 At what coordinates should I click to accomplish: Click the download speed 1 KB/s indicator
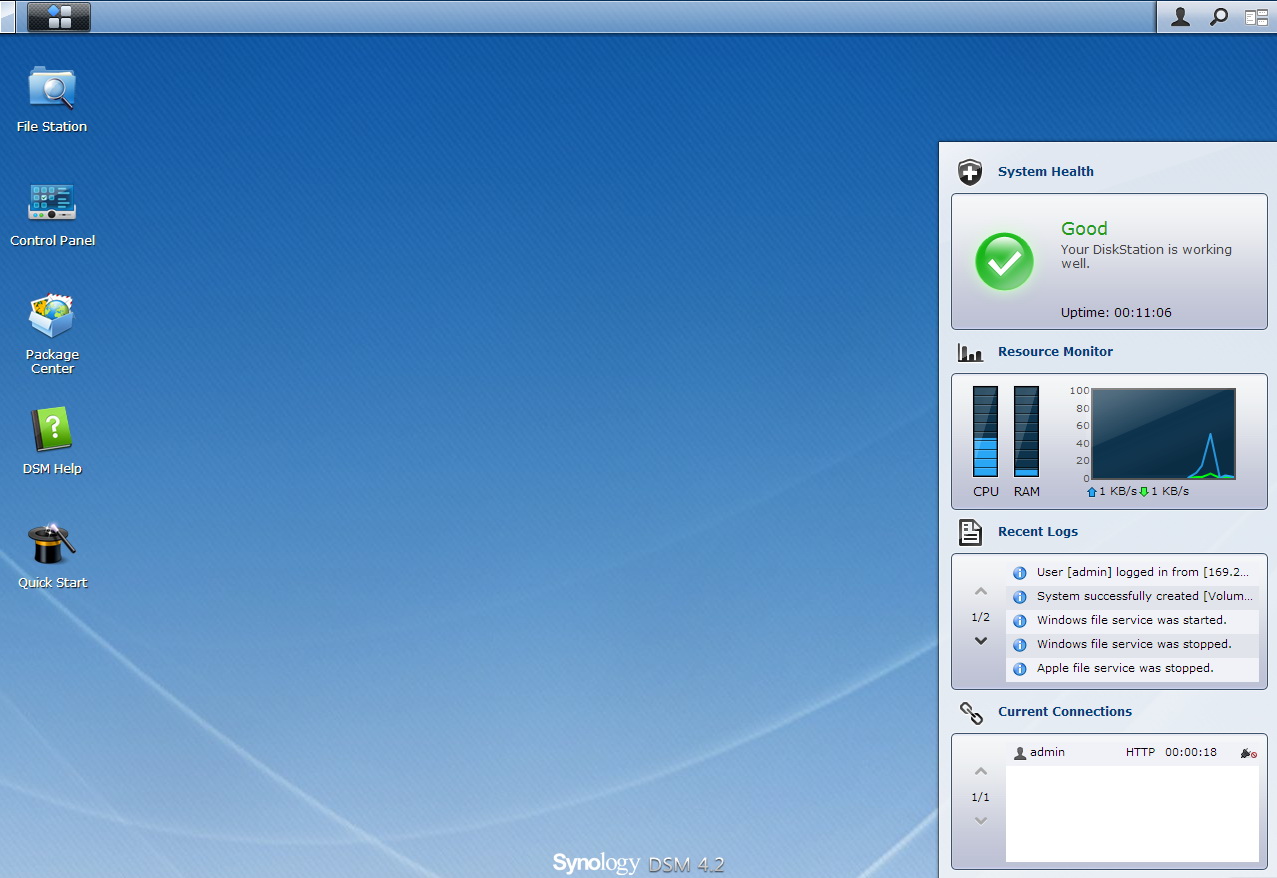(1164, 492)
